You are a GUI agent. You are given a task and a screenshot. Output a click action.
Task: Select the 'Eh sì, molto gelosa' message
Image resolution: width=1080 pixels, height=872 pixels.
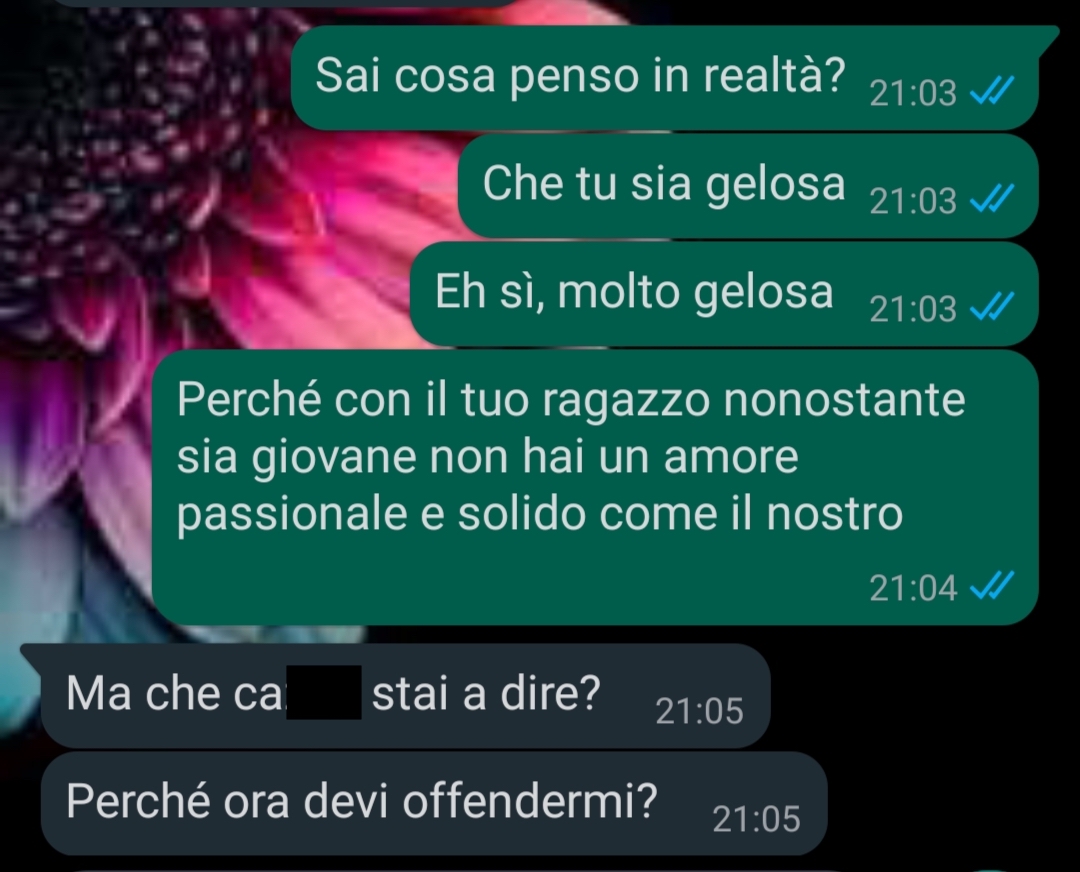724,294
